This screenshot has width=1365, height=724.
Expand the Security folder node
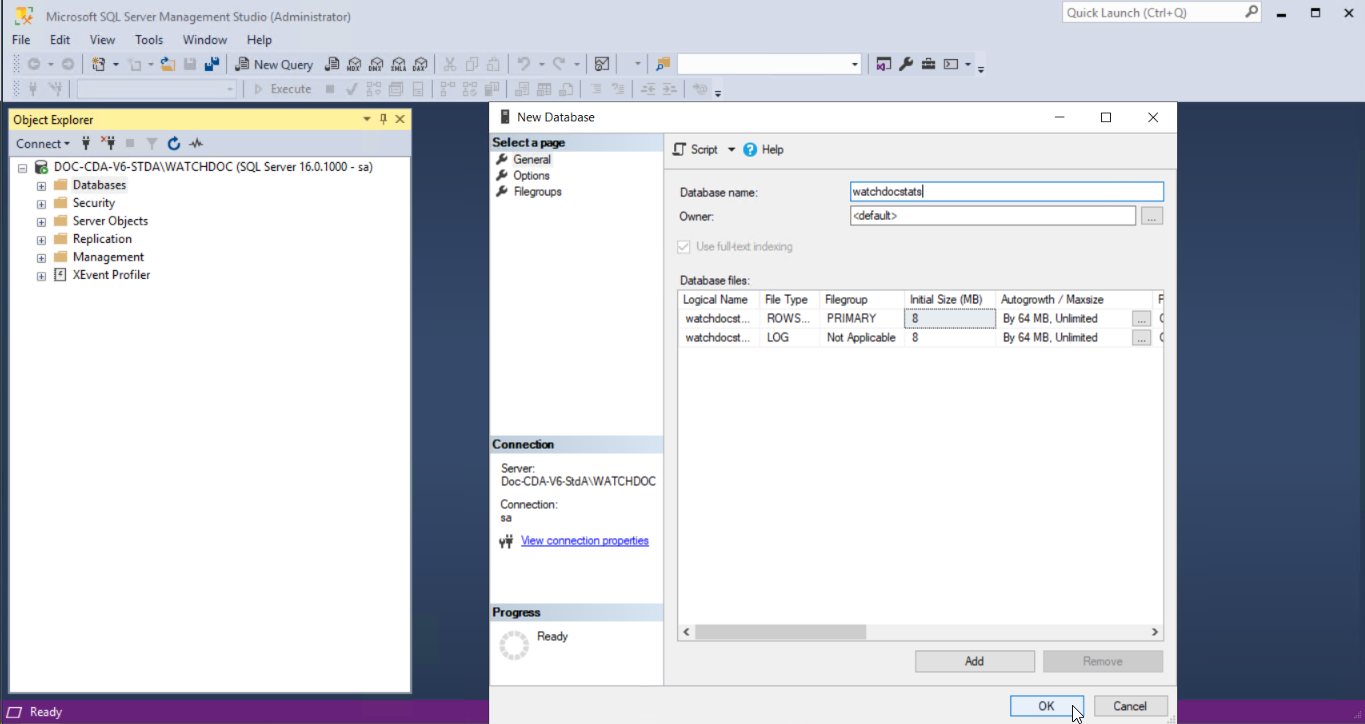(42, 204)
